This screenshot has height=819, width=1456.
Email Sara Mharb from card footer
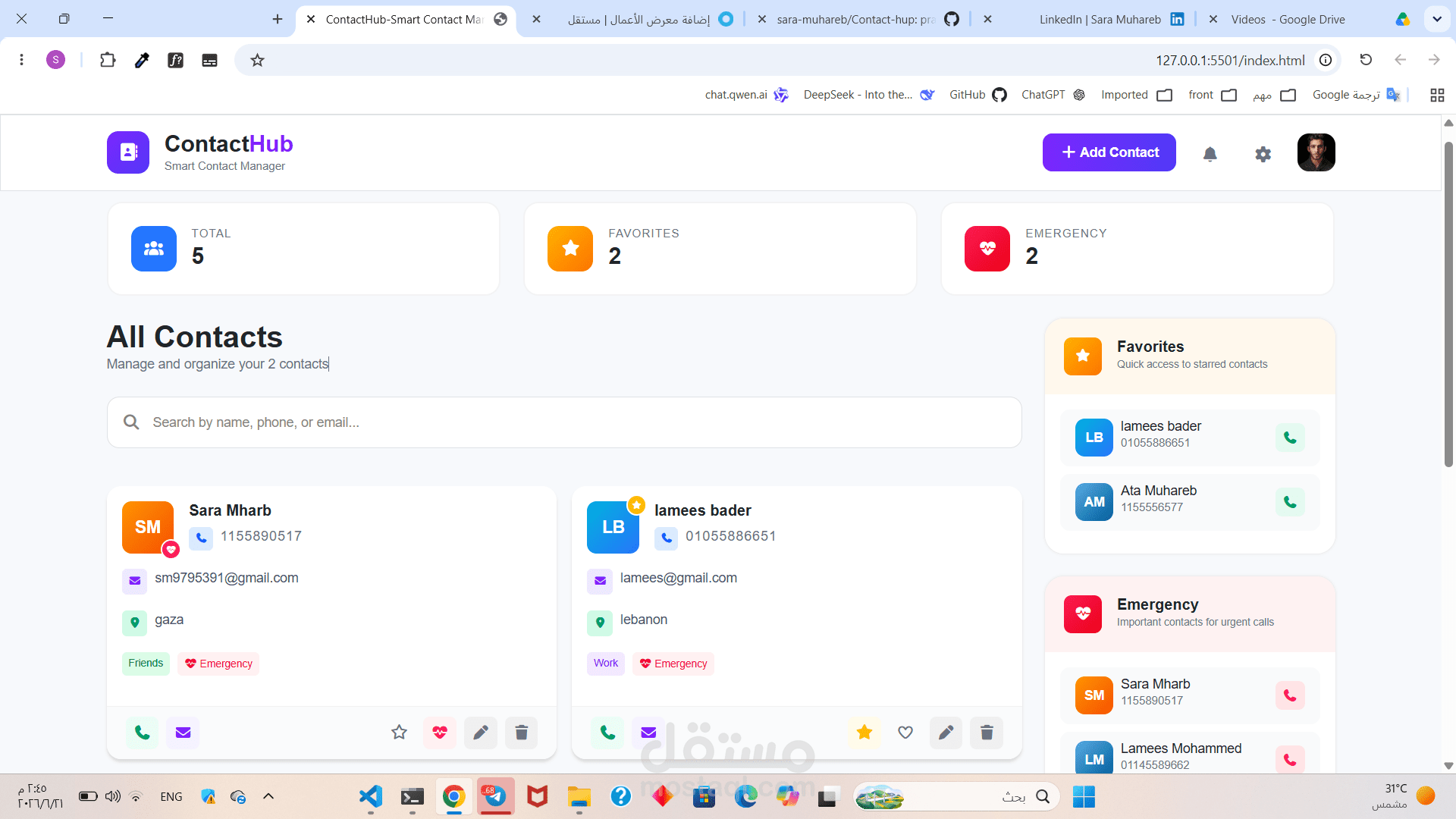coord(183,733)
